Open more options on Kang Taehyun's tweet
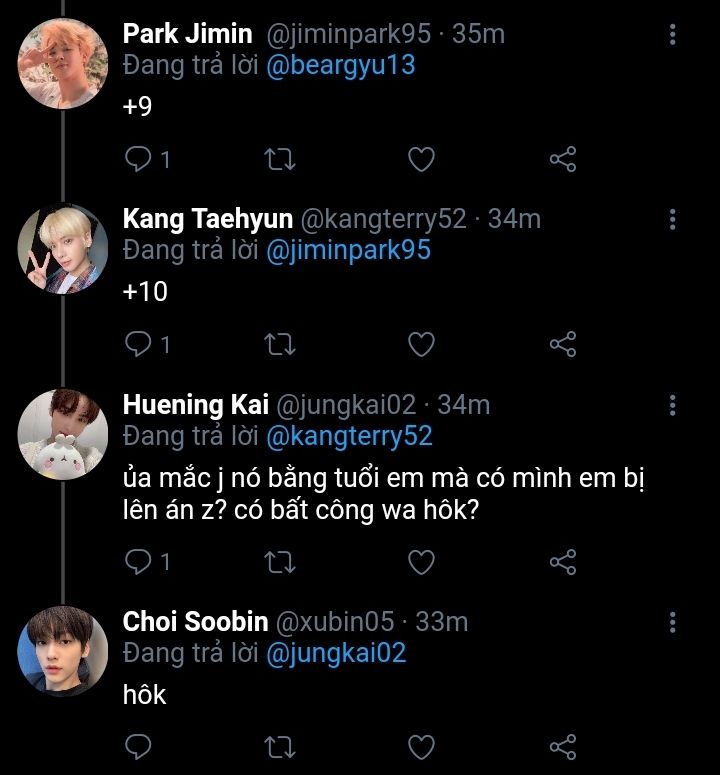Screen dimensions: 720x775 (x=673, y=220)
